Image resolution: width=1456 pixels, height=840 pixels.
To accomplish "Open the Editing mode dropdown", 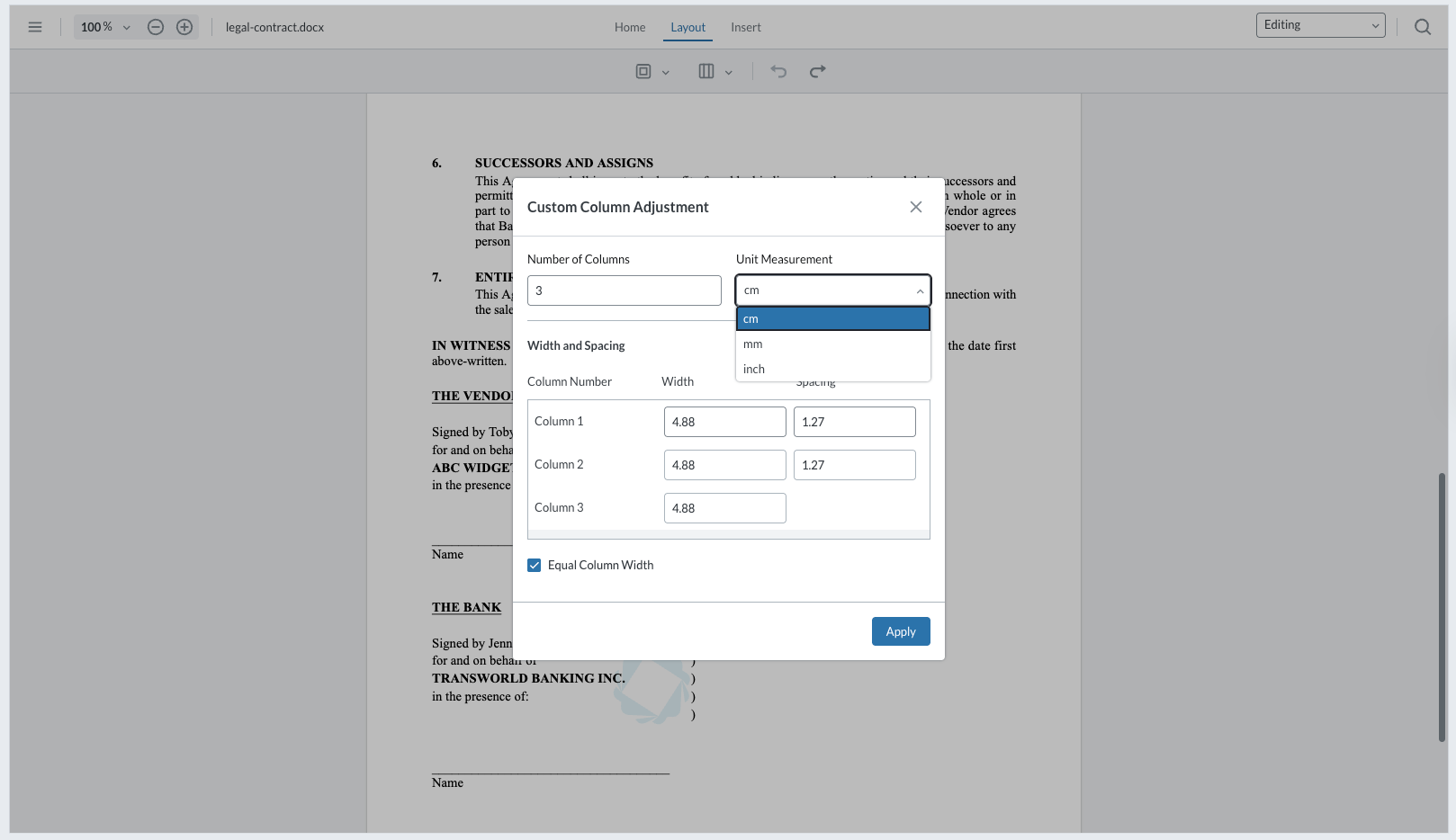I will click(x=1320, y=25).
